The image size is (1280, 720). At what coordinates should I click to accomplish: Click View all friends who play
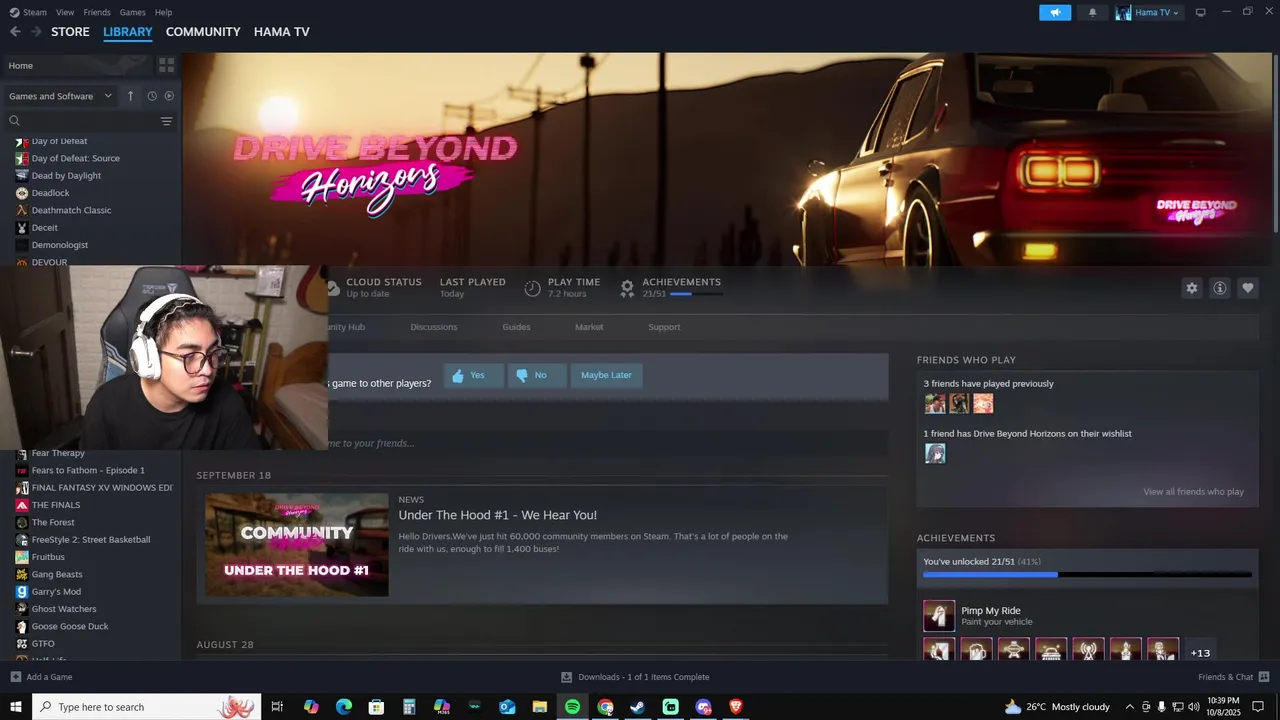click(1193, 492)
